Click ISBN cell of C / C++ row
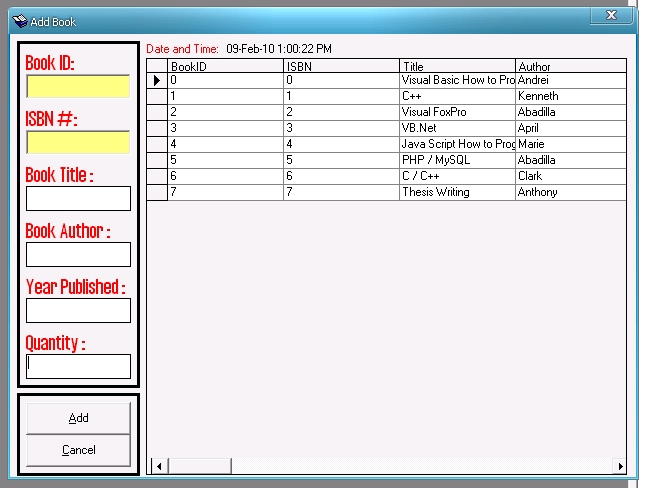649x488 pixels. point(341,176)
